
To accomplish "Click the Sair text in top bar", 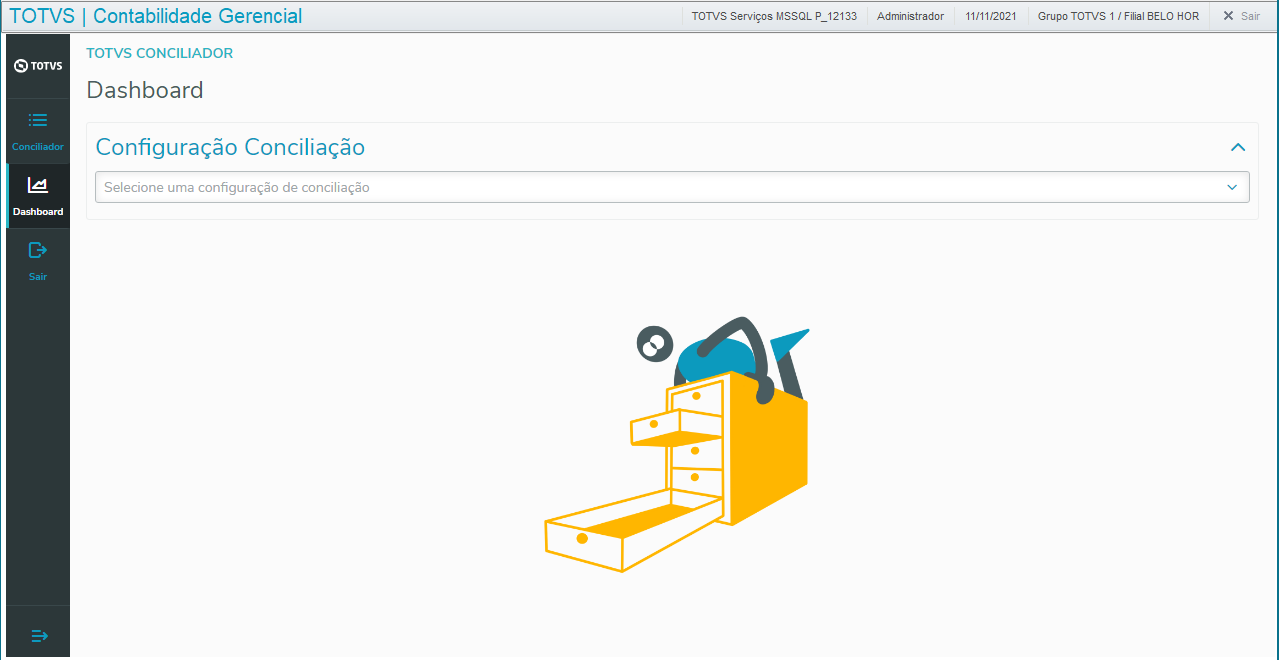I will pos(1250,16).
